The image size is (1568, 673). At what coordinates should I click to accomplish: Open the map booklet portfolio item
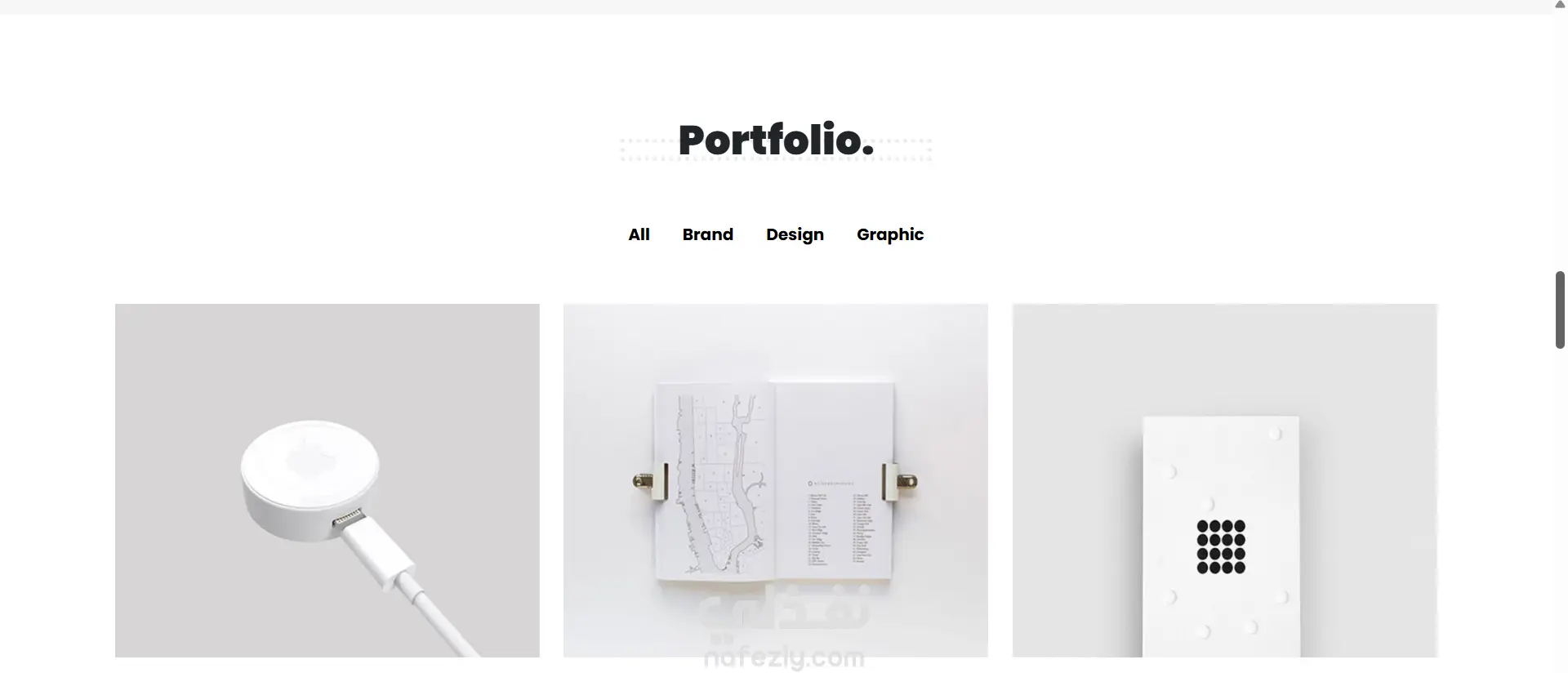[x=776, y=480]
